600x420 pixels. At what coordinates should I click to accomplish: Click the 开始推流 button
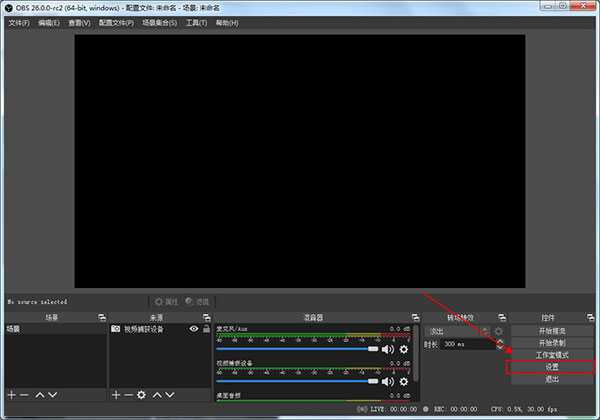[x=552, y=330]
